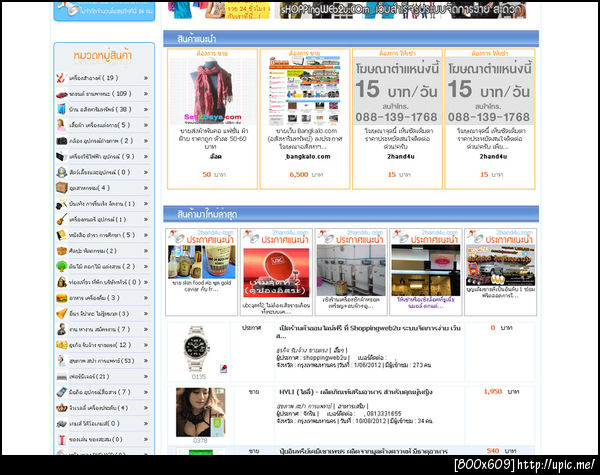Select the mobile phone category icon

pos(62,392)
